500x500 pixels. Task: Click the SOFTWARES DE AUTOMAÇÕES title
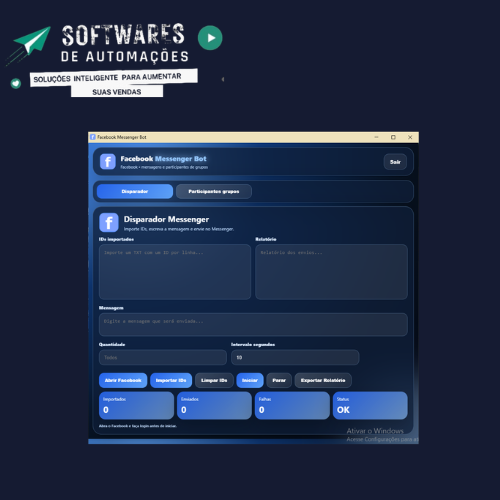pyautogui.click(x=125, y=43)
